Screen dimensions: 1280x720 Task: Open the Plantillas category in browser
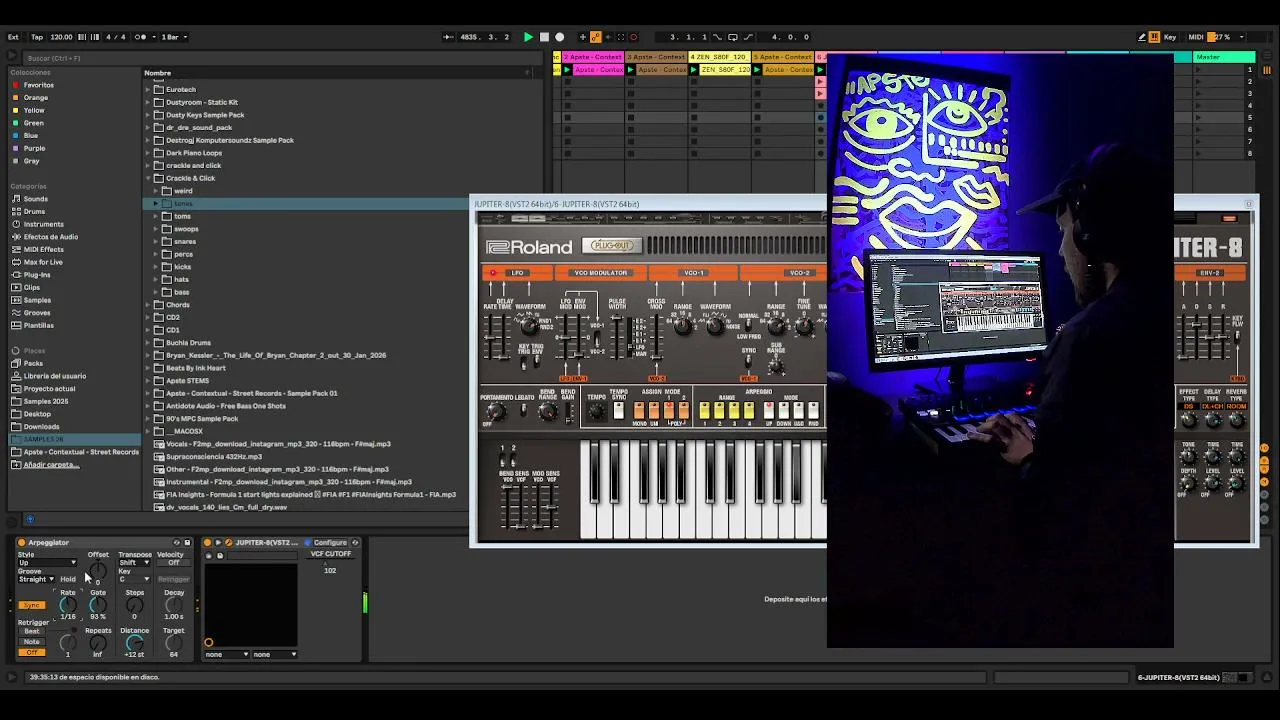(39, 325)
